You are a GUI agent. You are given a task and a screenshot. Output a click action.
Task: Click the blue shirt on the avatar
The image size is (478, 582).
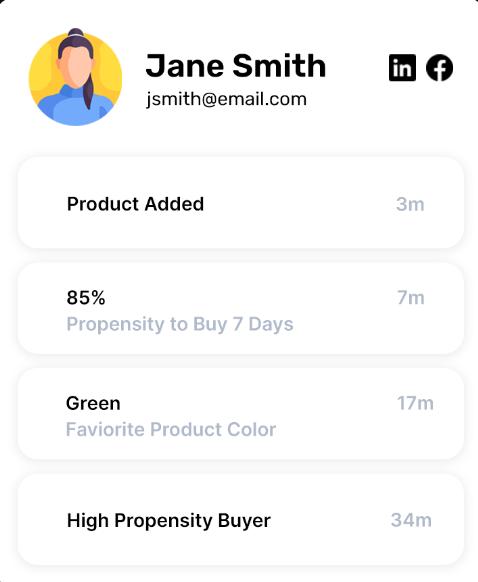(76, 108)
